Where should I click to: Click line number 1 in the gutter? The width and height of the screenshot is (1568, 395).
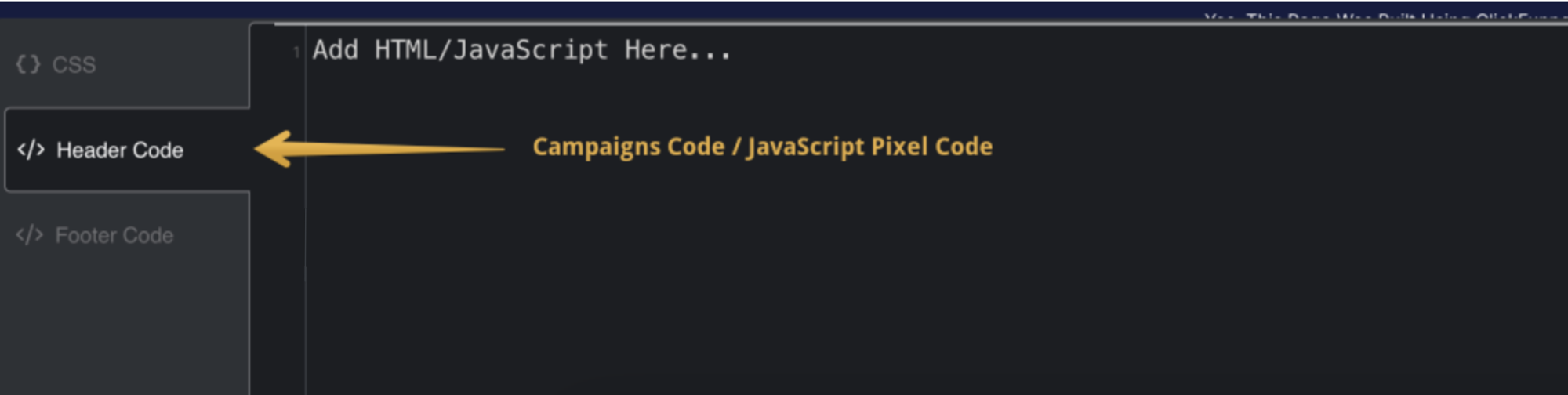[x=296, y=53]
